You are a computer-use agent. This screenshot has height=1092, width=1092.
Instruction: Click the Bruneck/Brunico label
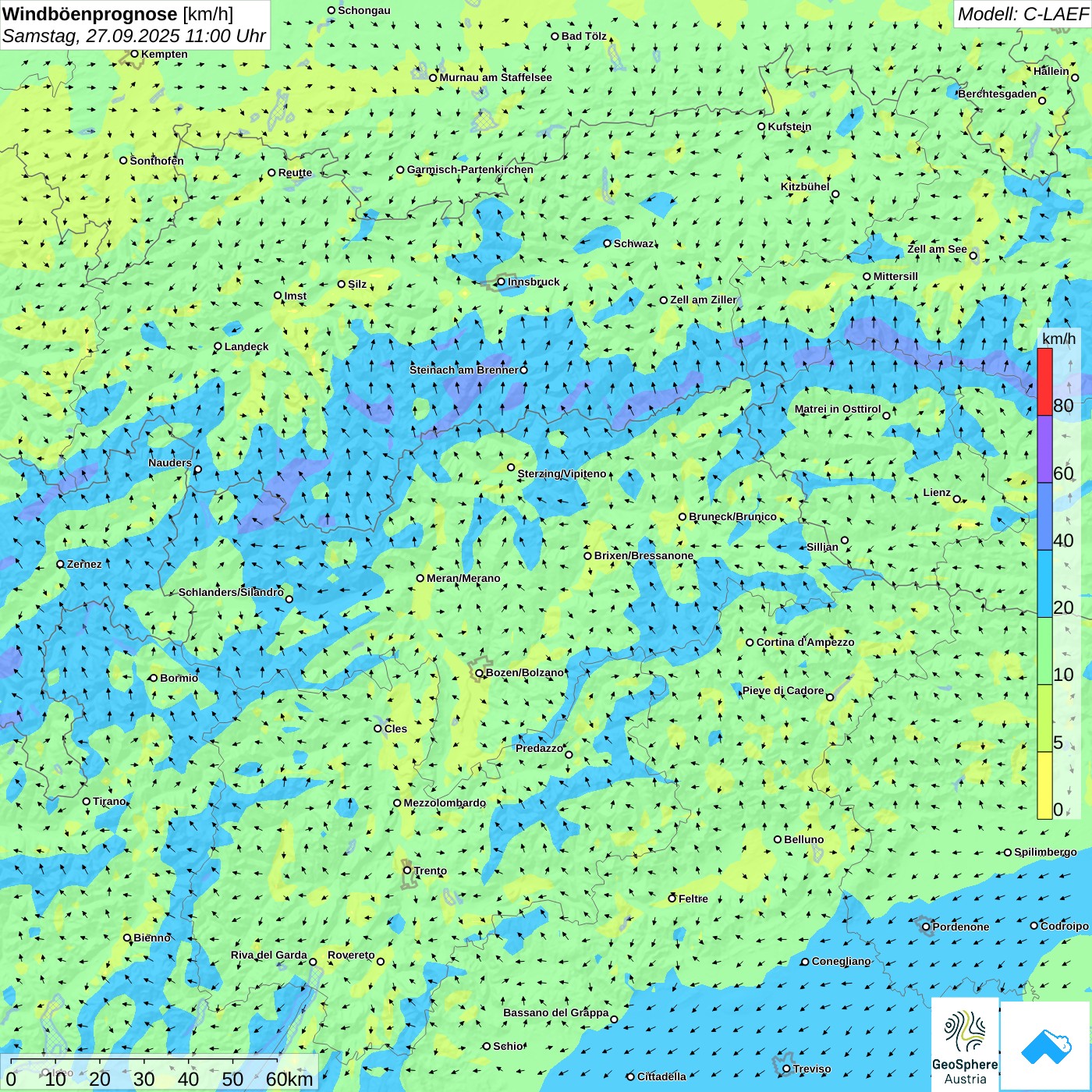[732, 516]
